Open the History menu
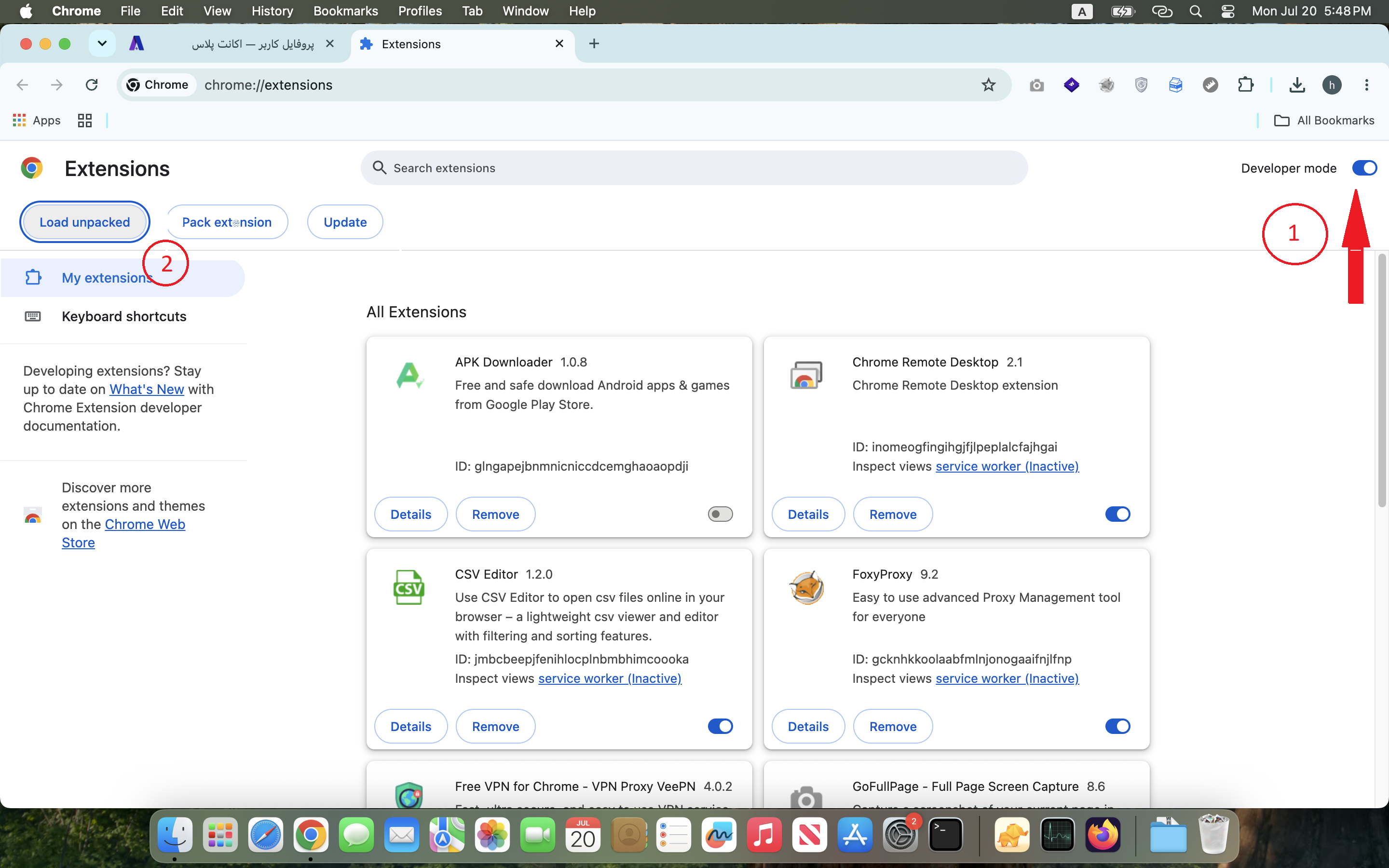Screen dimensions: 1389x868 click(x=272, y=12)
